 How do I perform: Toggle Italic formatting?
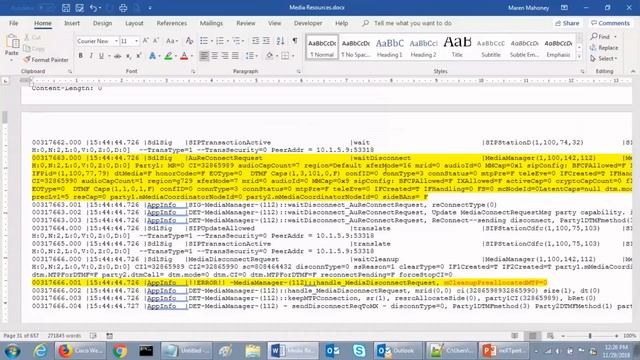coord(91,56)
